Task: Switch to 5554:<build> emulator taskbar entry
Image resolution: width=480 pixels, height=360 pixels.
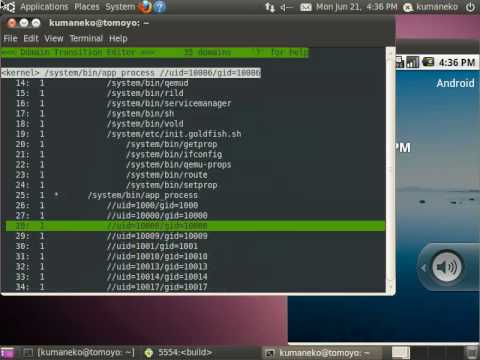Action: pos(179,353)
